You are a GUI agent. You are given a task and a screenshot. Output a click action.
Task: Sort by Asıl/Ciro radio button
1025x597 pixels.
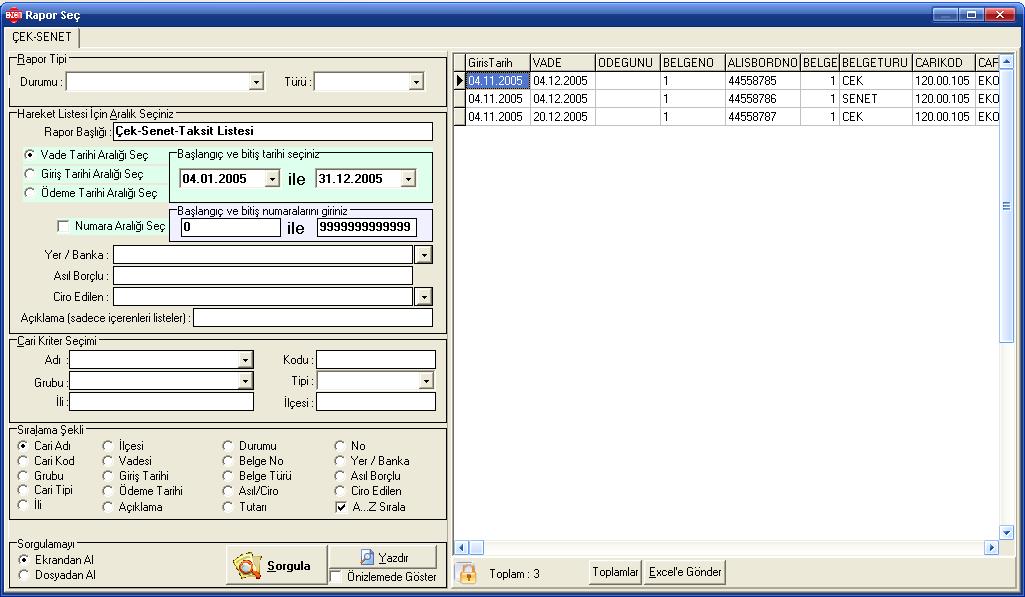pyautogui.click(x=227, y=491)
